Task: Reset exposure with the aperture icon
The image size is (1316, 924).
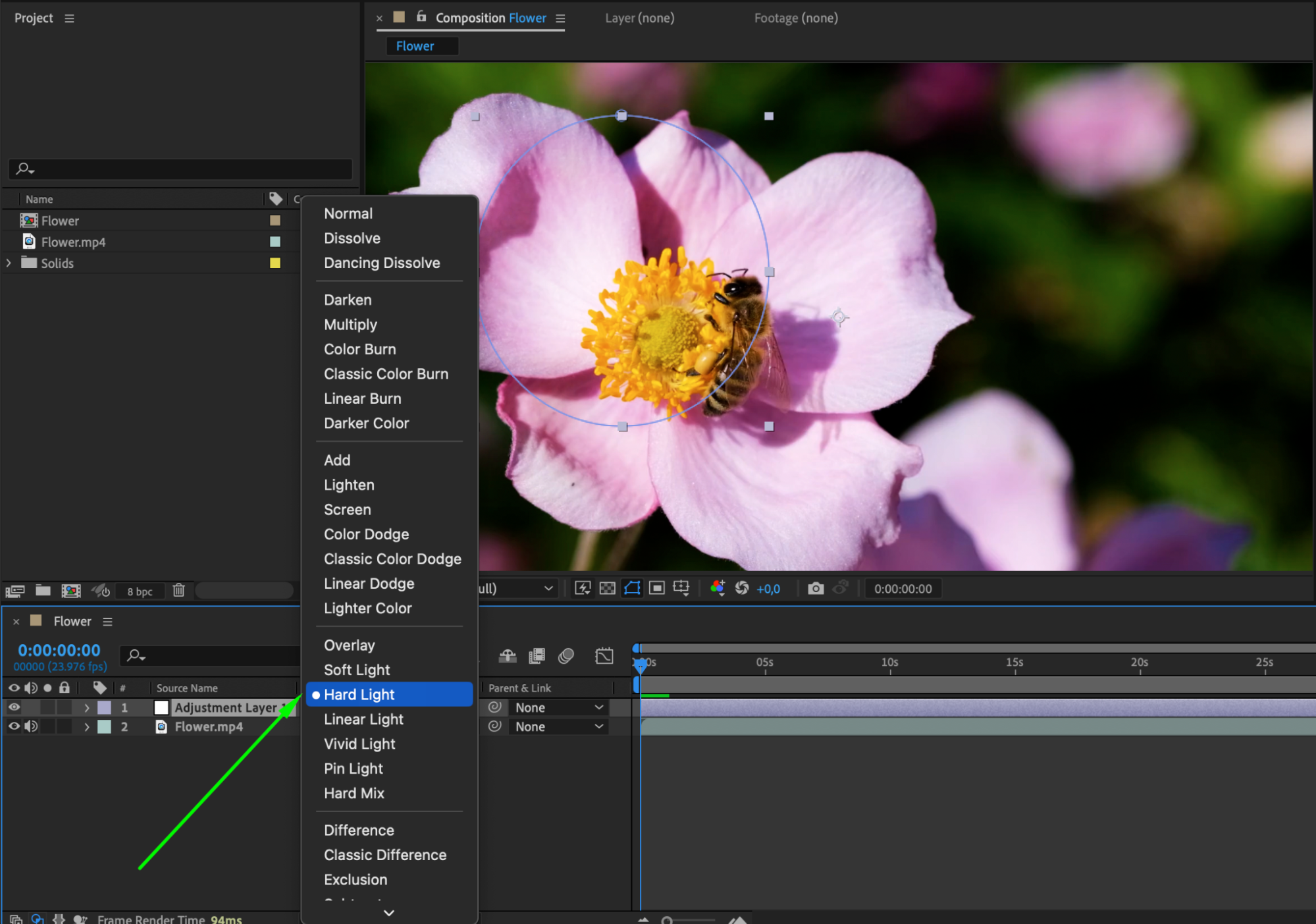Action: click(742, 588)
